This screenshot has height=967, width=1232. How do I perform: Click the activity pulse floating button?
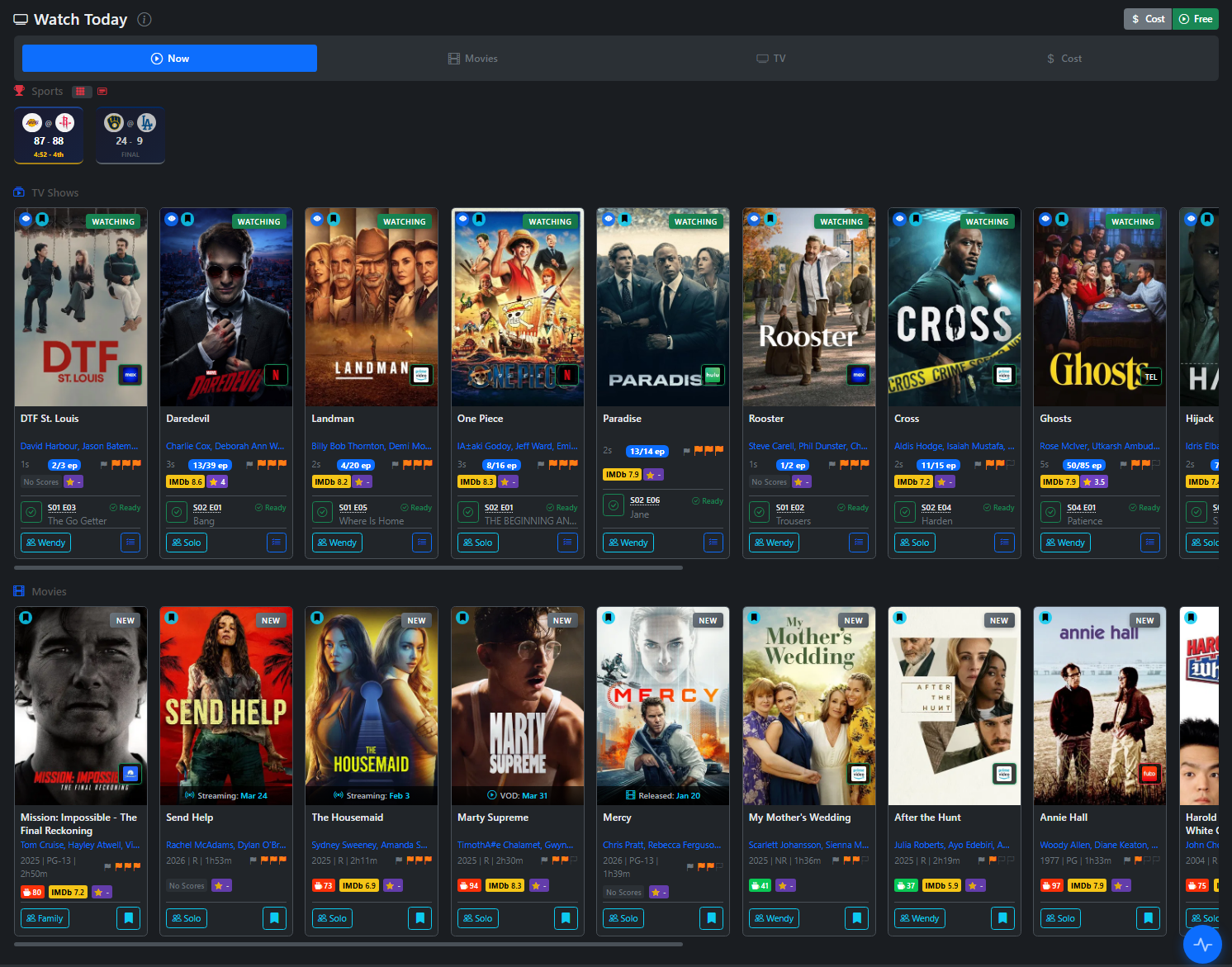(1202, 944)
